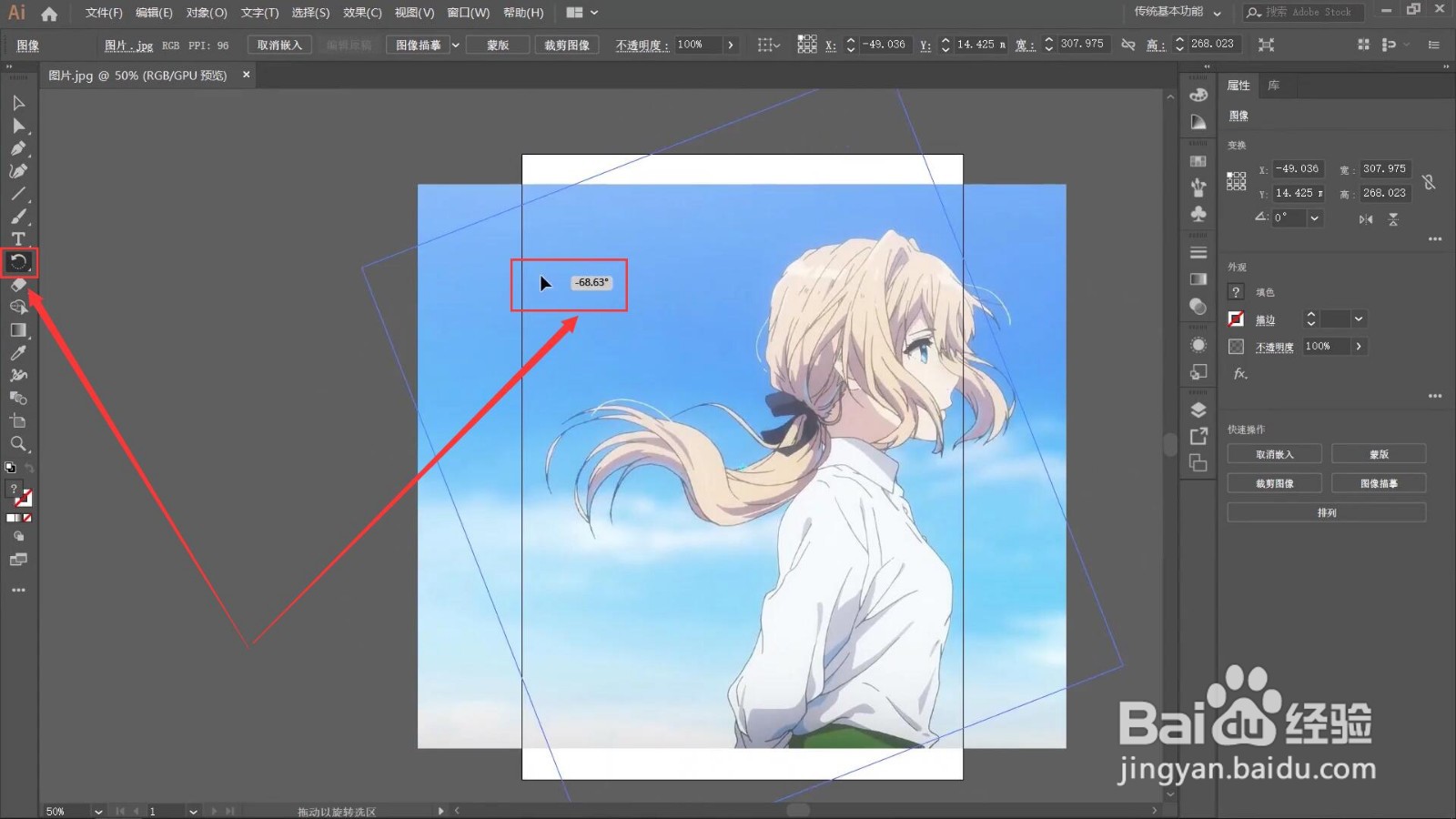This screenshot has height=819, width=1456.
Task: Close the image.jpg document tab
Action: pos(246,75)
